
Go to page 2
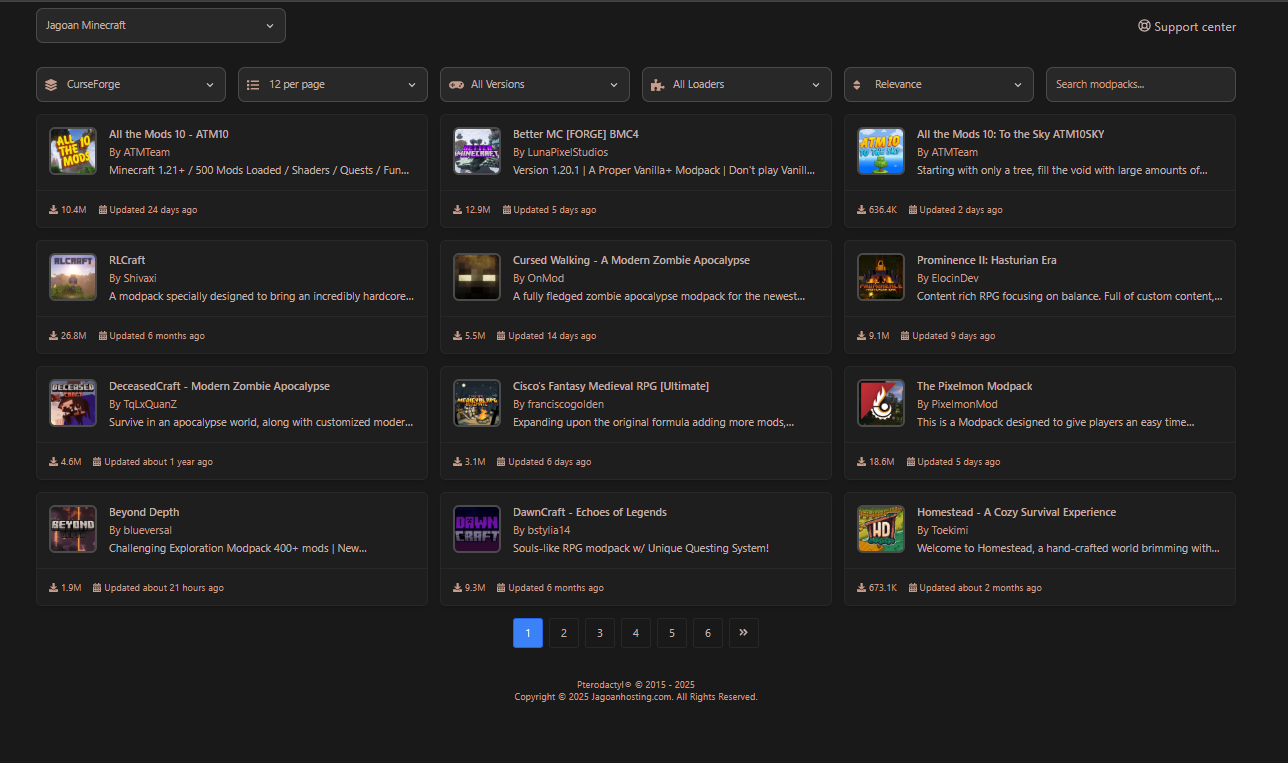click(564, 633)
